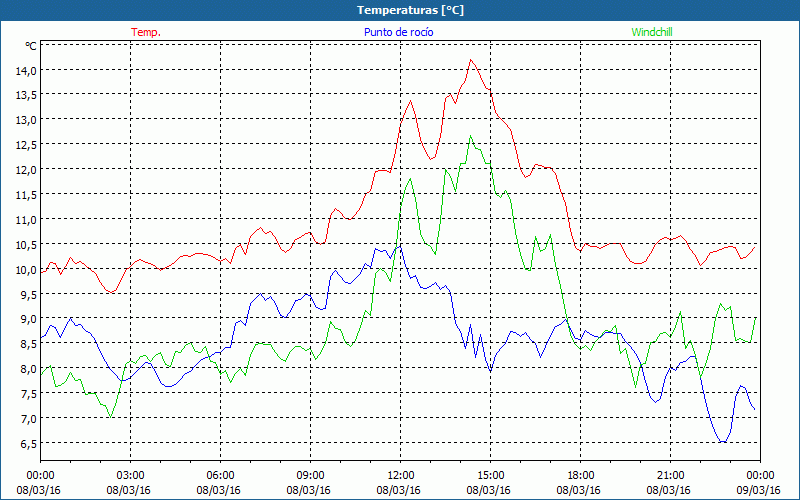Click the 13,0 y-axis value
800x500 pixels.
[x=26, y=120]
